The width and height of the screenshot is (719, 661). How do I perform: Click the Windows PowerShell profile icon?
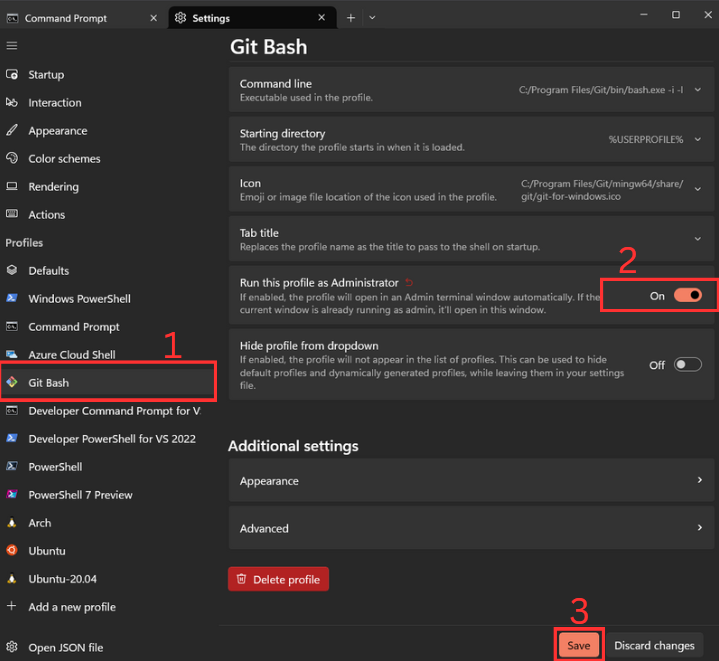tap(12, 298)
